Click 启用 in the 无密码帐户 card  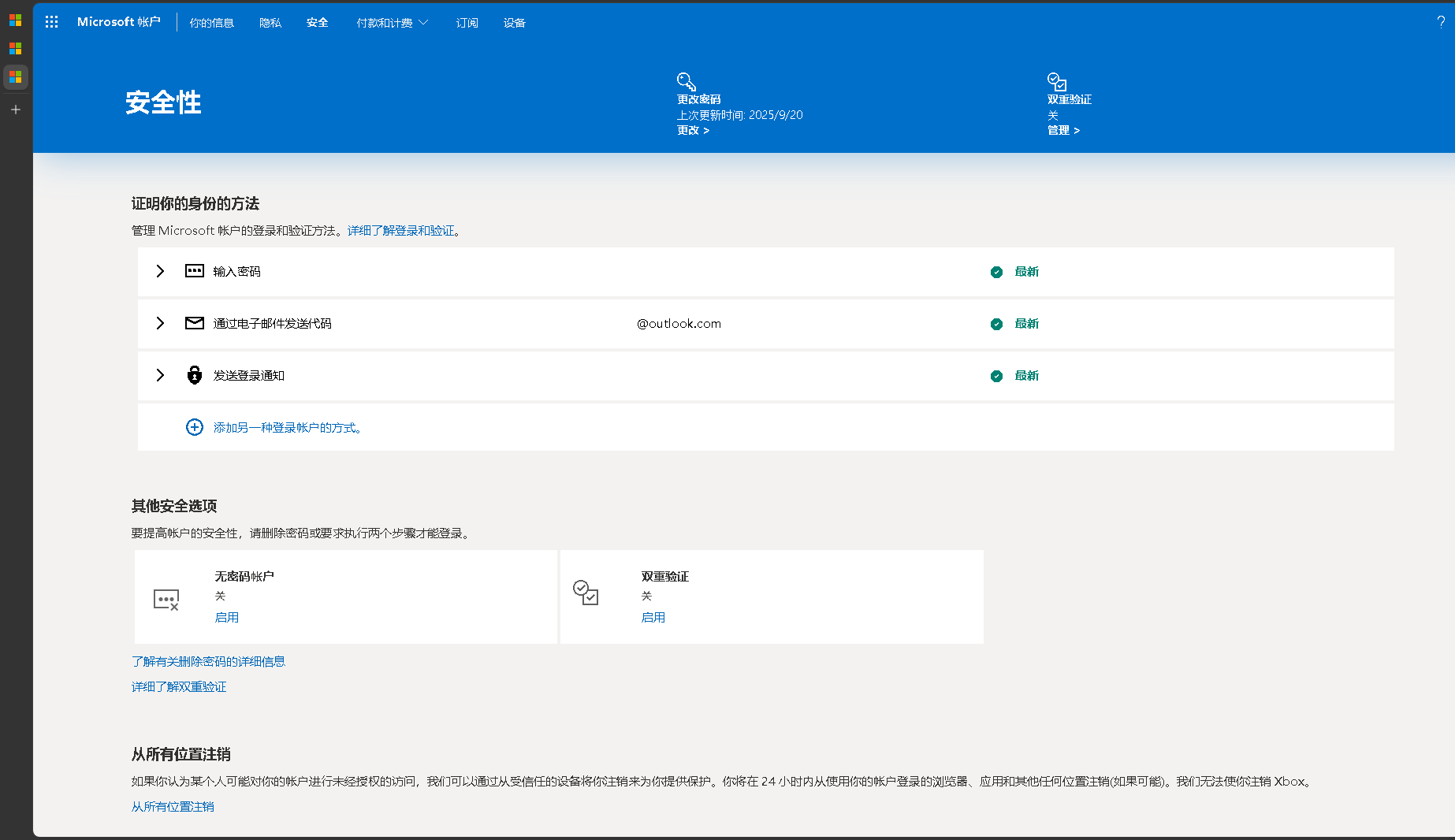pos(227,617)
